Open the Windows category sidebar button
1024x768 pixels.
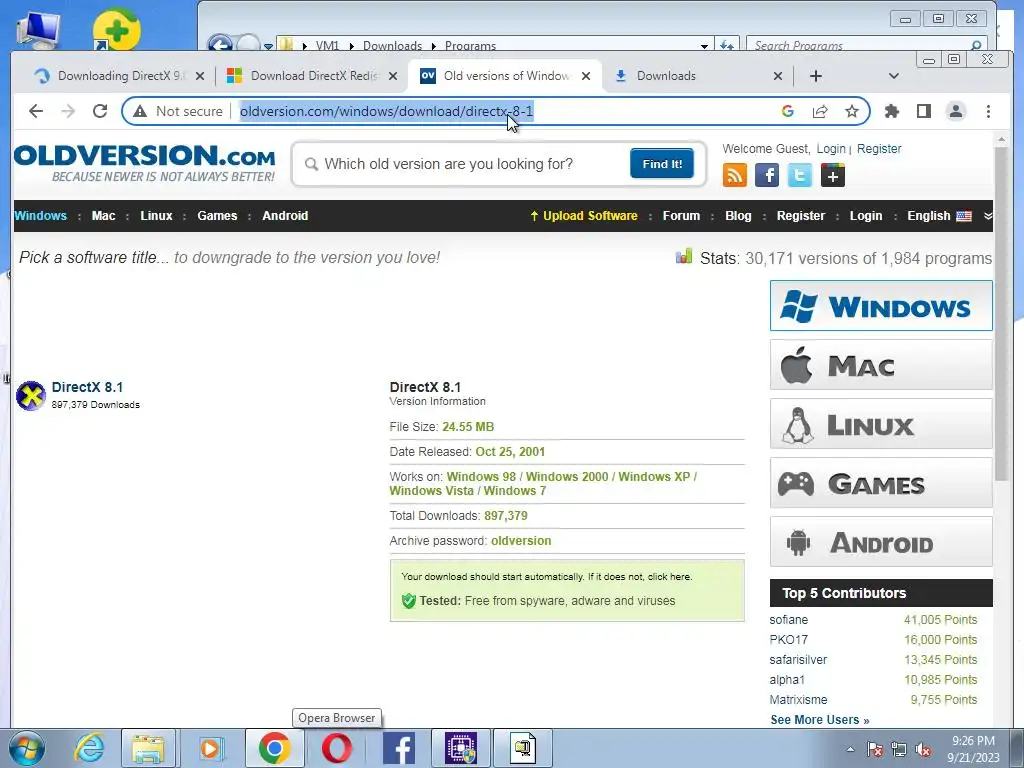(x=881, y=306)
